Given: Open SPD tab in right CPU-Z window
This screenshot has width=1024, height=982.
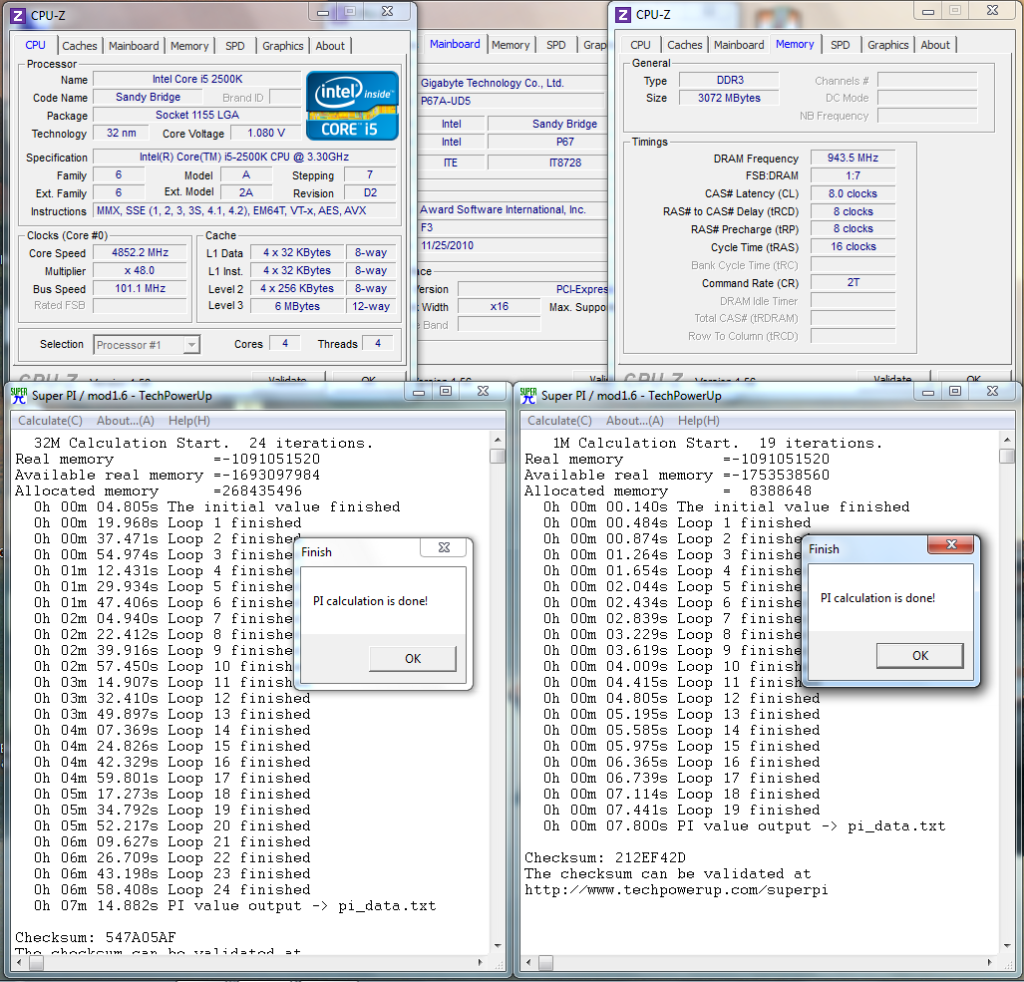Looking at the screenshot, I should tap(840, 45).
